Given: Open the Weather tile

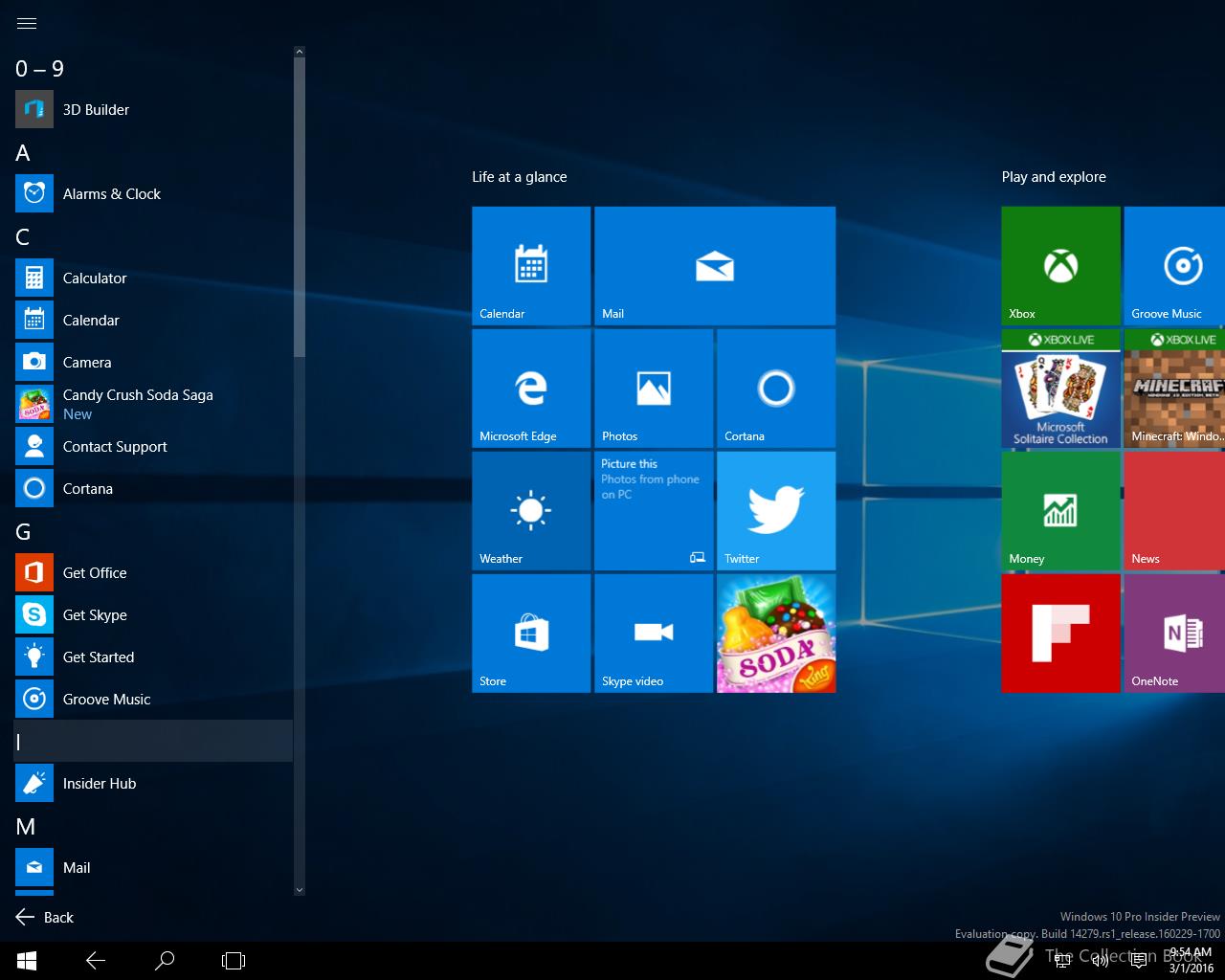Looking at the screenshot, I should pyautogui.click(x=531, y=511).
